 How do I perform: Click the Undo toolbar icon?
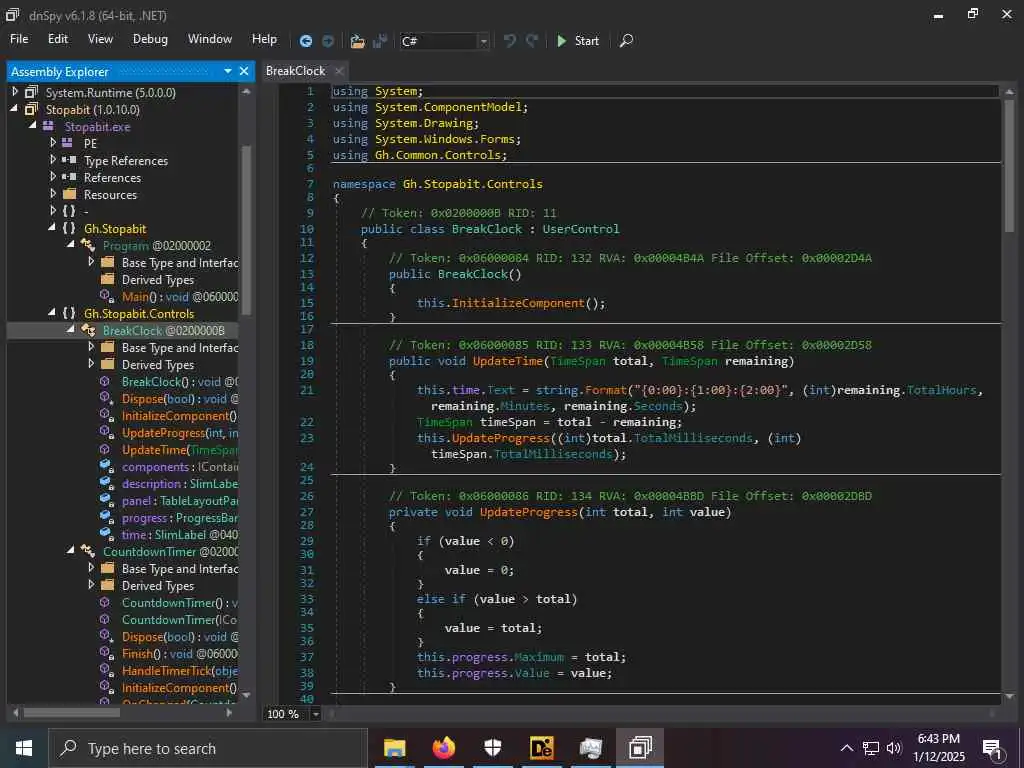tap(509, 40)
